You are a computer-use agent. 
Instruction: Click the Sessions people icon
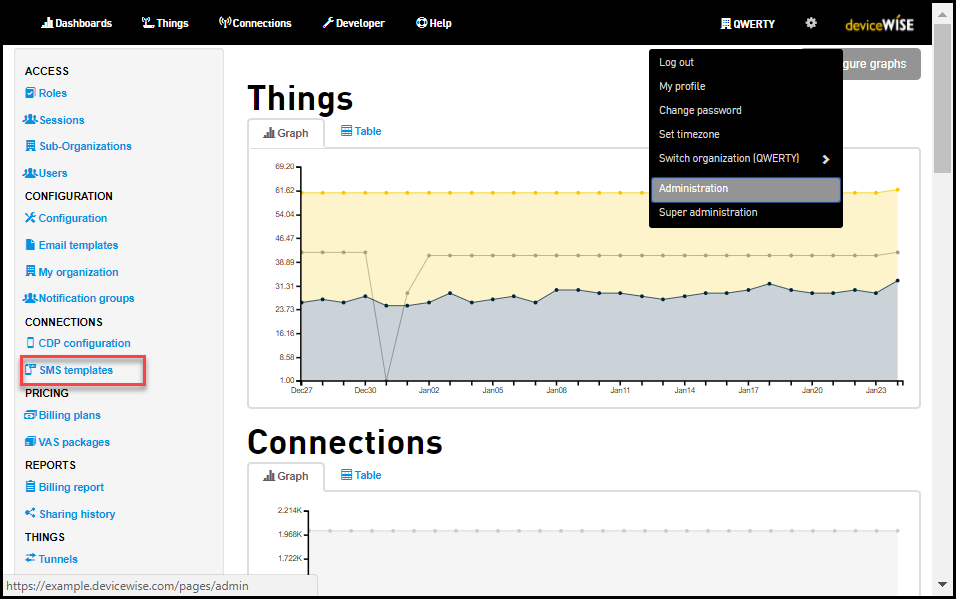point(30,120)
